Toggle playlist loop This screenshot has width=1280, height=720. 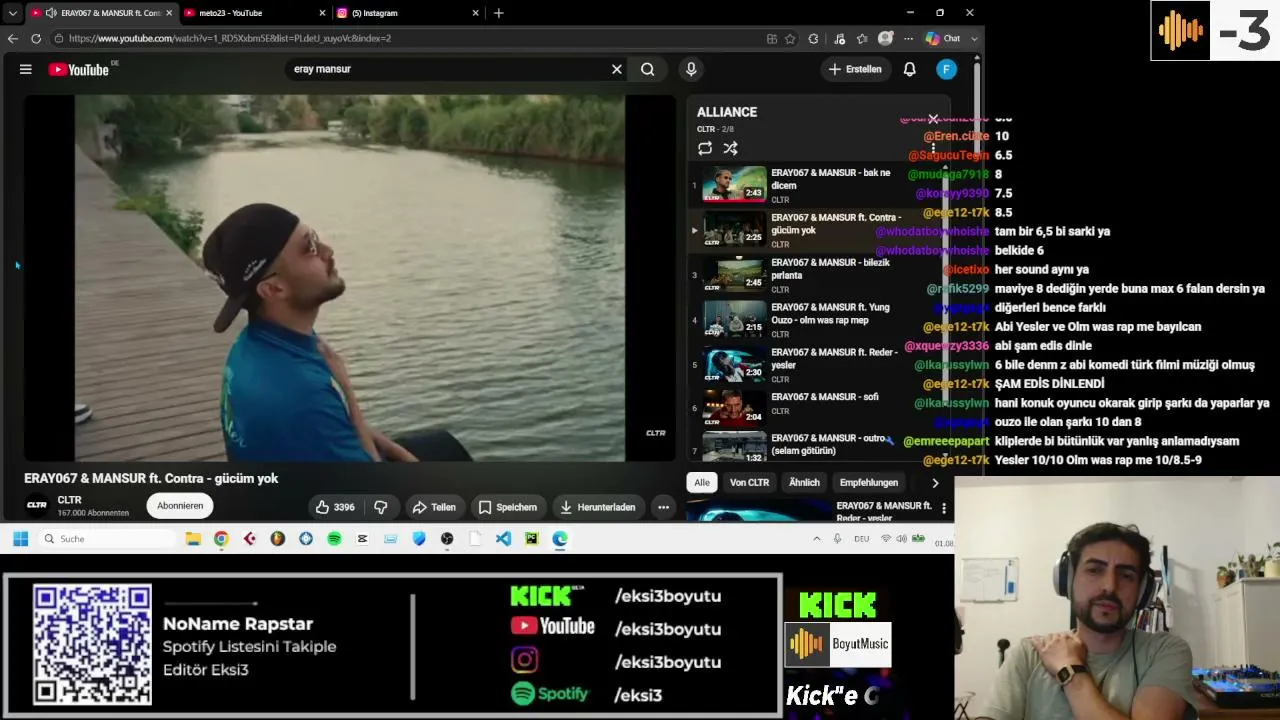[x=705, y=148]
